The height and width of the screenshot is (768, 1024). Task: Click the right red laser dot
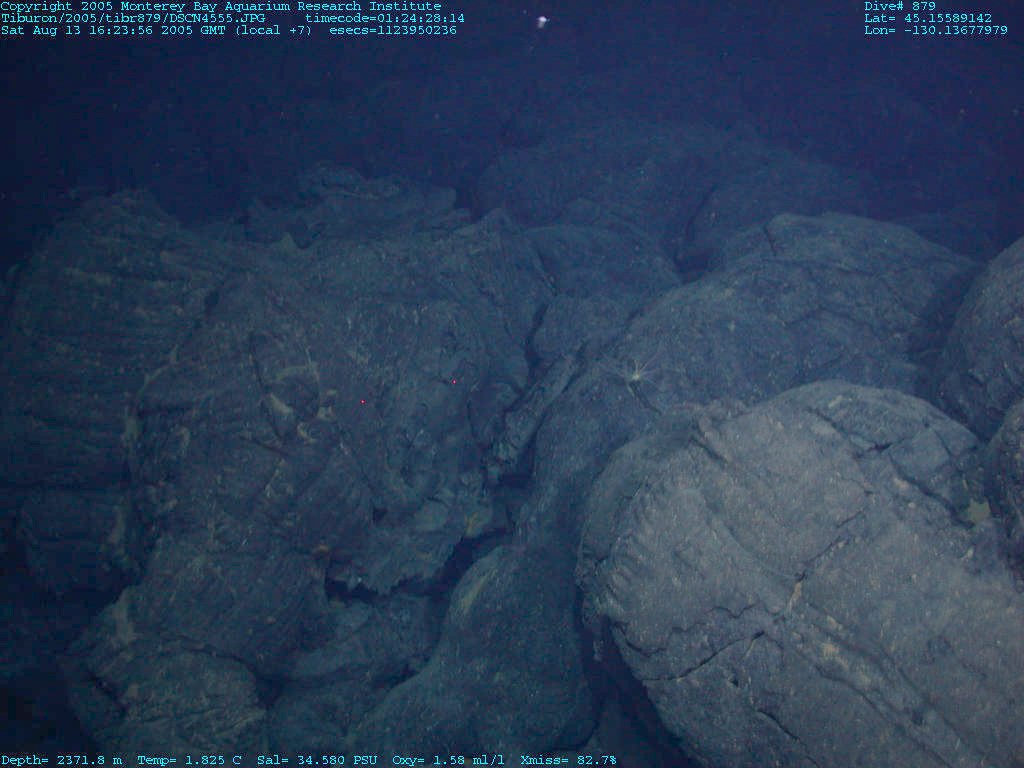click(454, 381)
